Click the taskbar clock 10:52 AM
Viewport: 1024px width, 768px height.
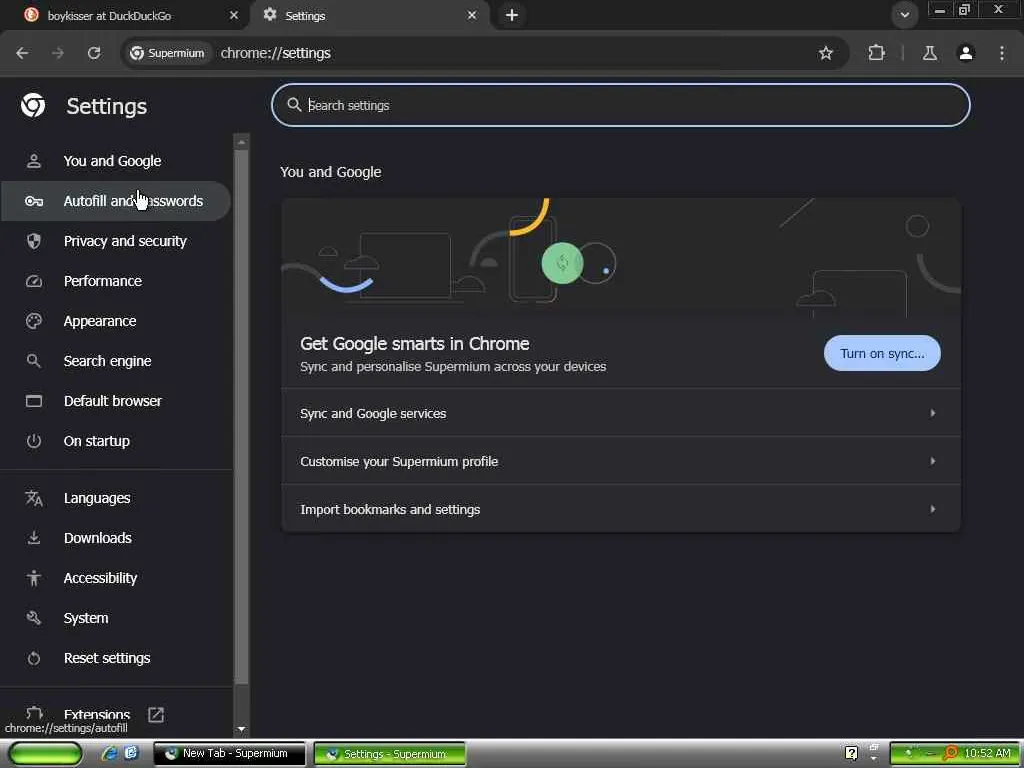[x=987, y=753]
